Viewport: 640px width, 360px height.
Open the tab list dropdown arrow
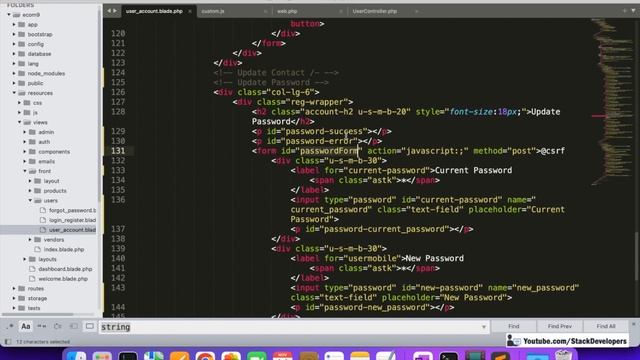633,11
